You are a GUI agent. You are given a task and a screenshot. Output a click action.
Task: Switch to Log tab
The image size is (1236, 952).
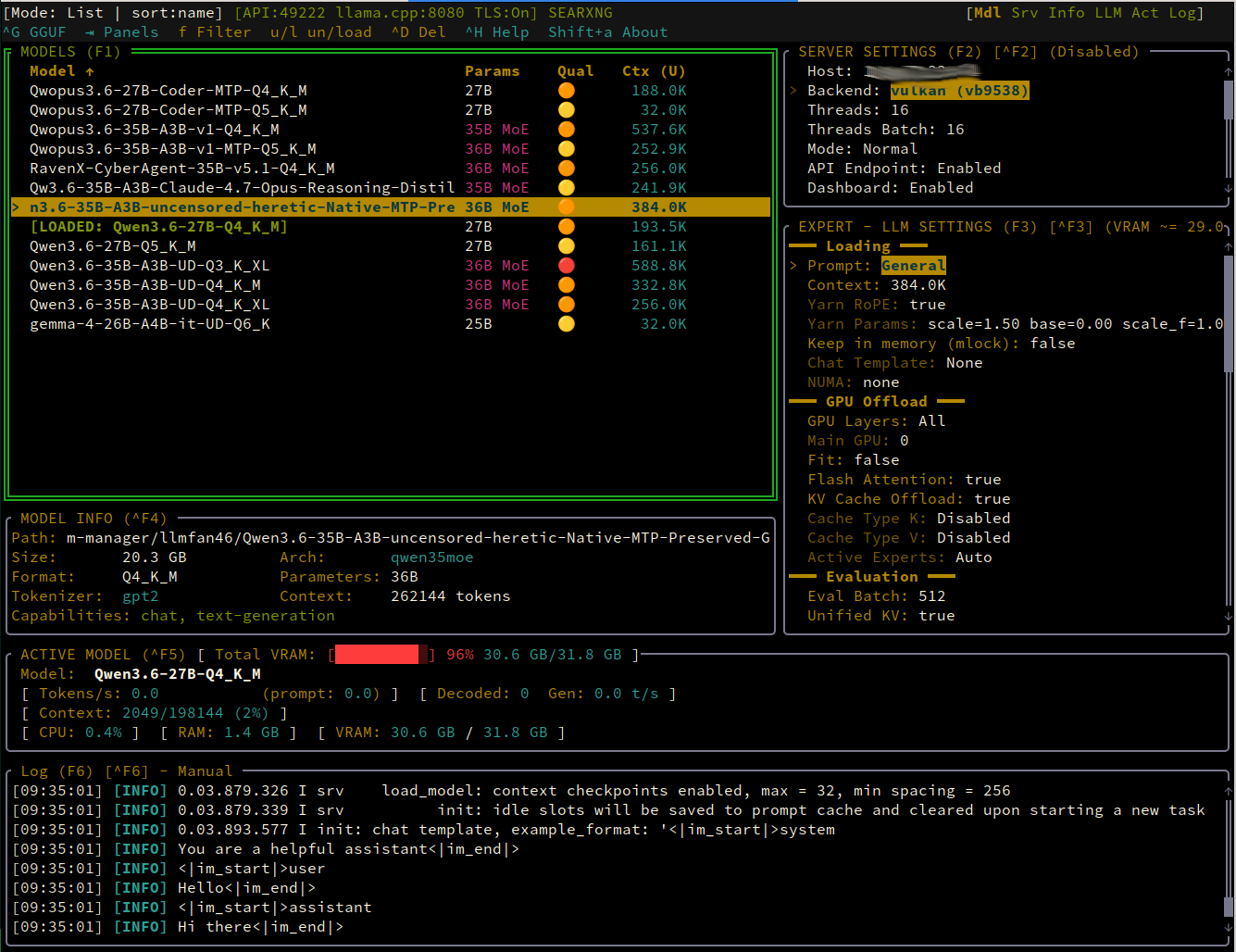click(x=1182, y=13)
